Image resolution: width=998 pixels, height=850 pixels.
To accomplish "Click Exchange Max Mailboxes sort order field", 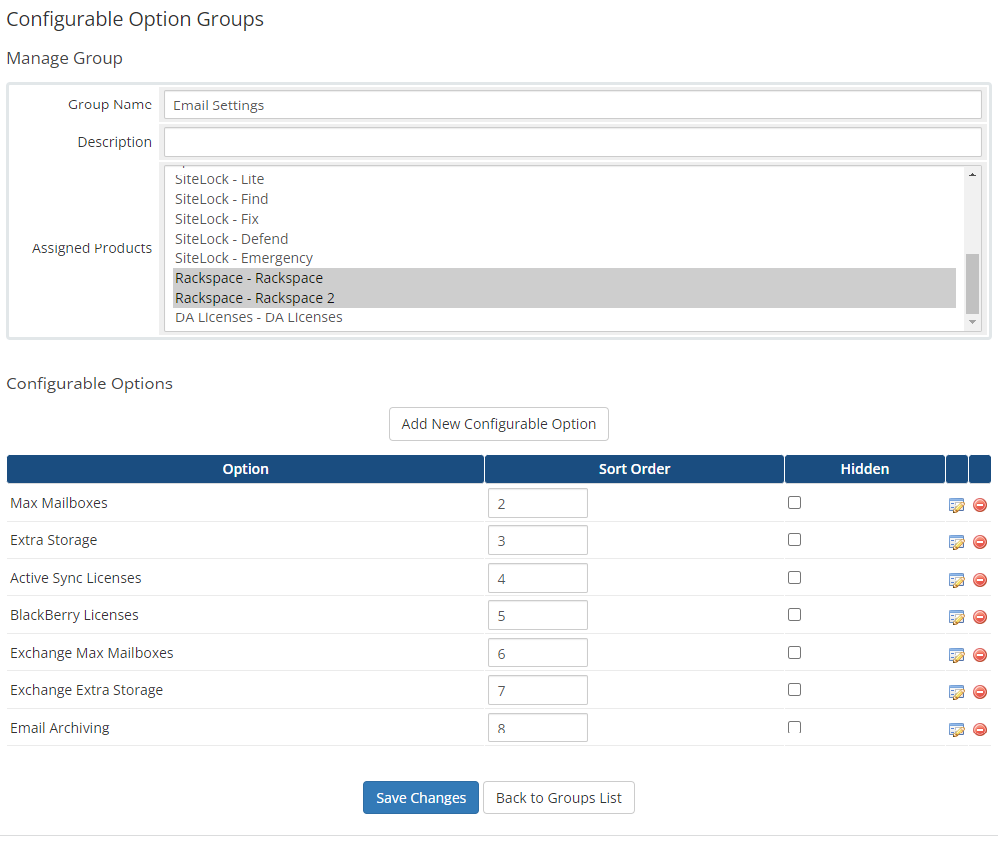I will tap(538, 653).
